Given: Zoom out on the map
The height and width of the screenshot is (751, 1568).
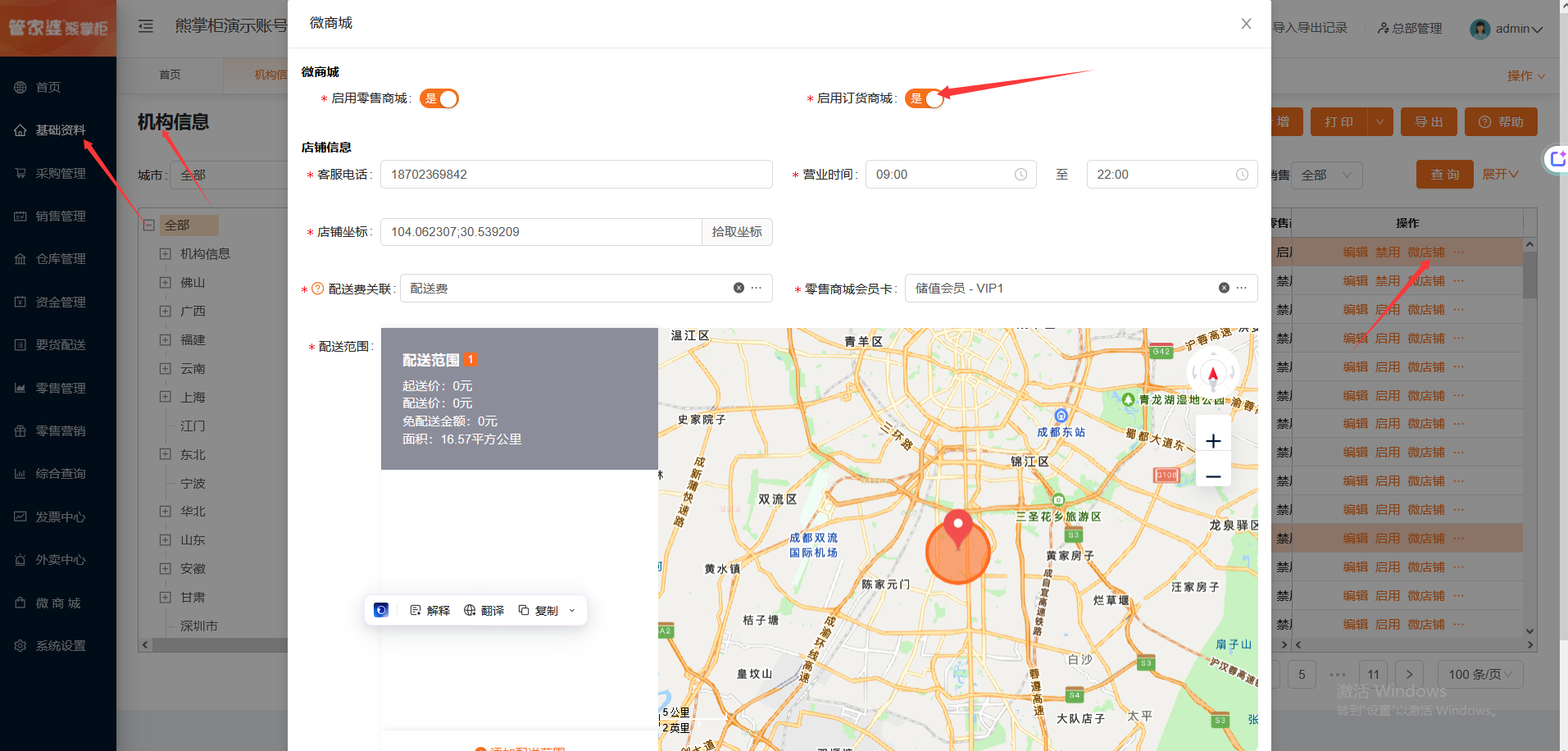Looking at the screenshot, I should (1213, 476).
